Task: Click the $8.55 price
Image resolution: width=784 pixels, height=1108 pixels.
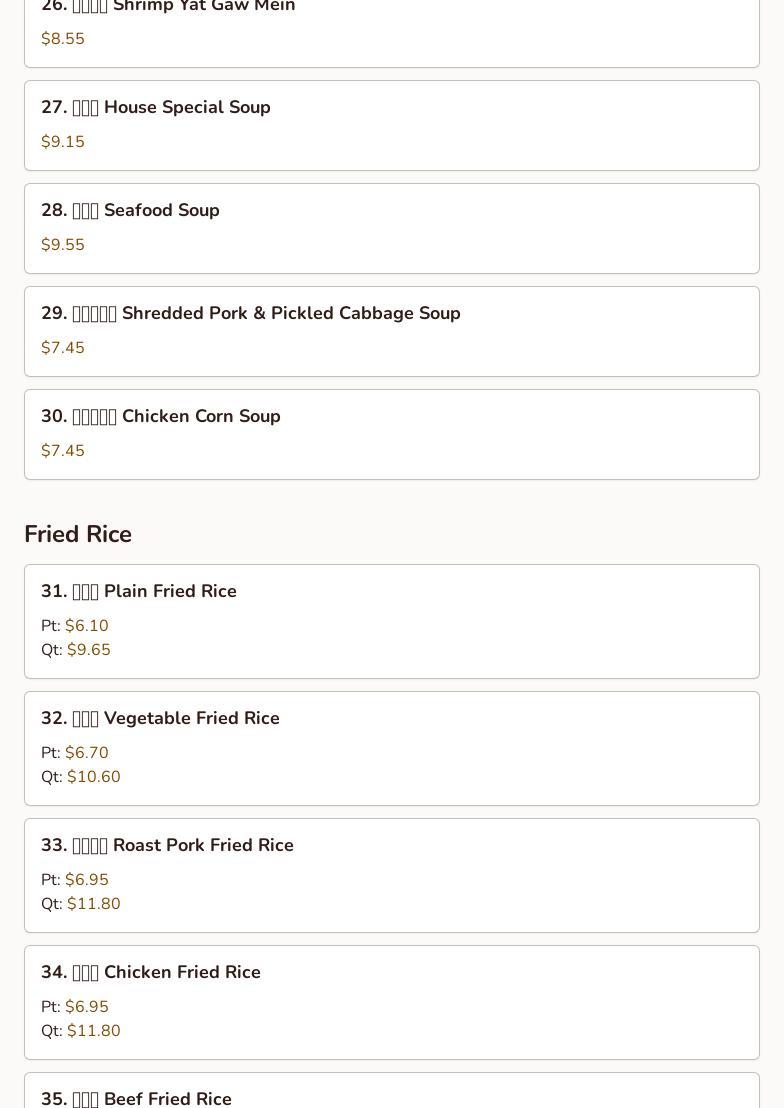Action: [x=63, y=39]
